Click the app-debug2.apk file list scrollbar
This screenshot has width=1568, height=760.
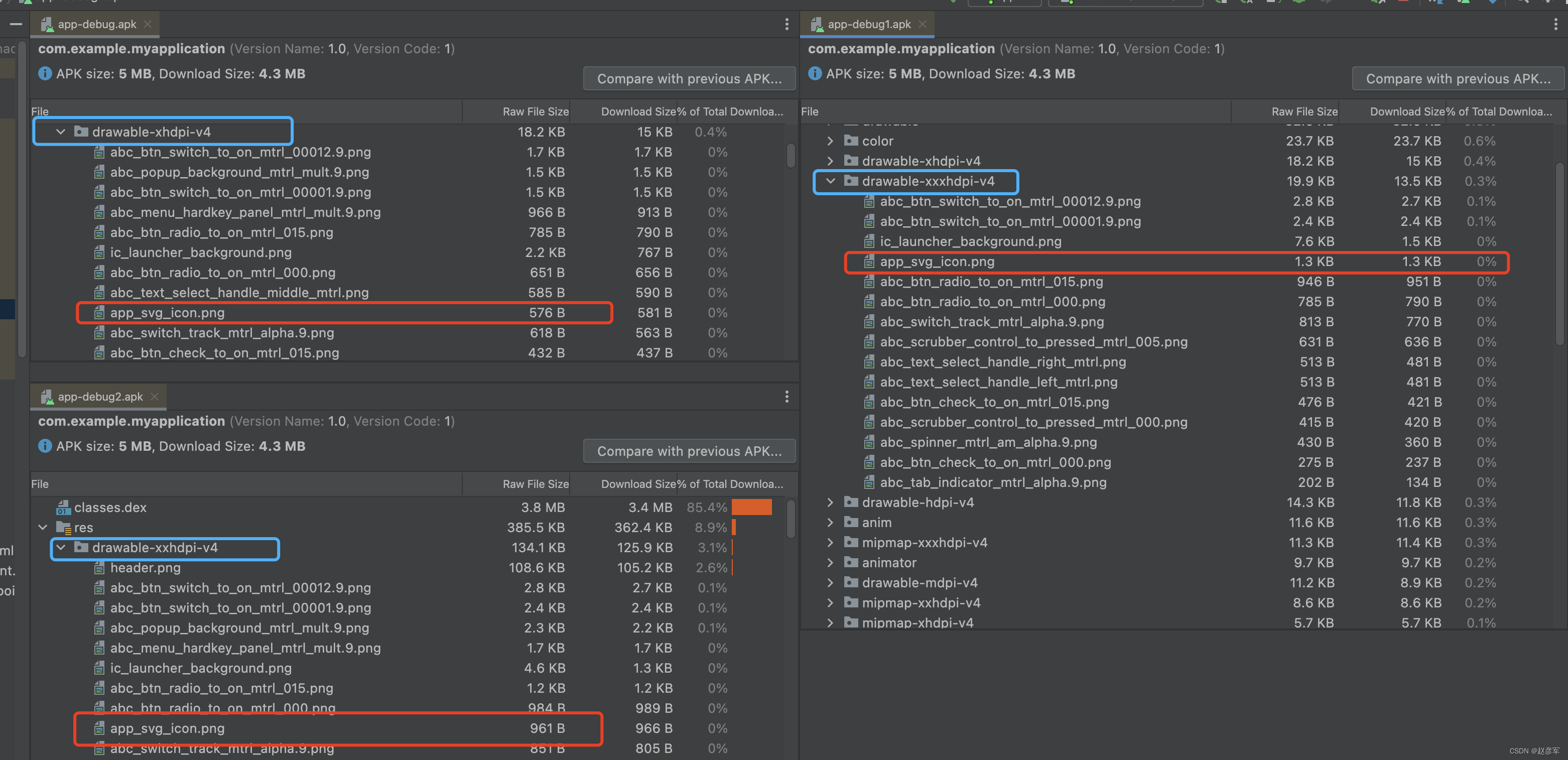[791, 519]
